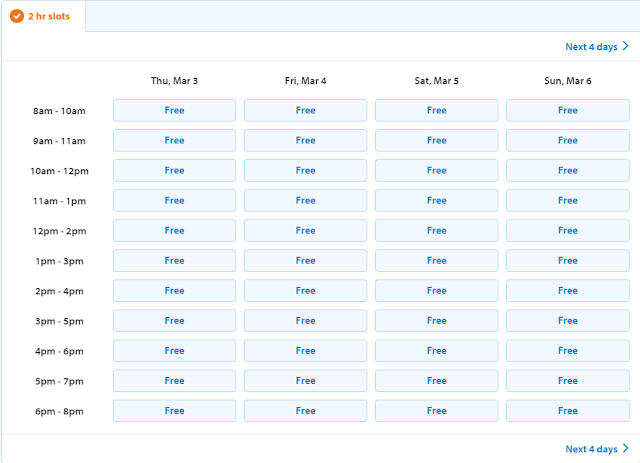Click Thu, Mar 3 1pm - 3pm Free slot

174,260
